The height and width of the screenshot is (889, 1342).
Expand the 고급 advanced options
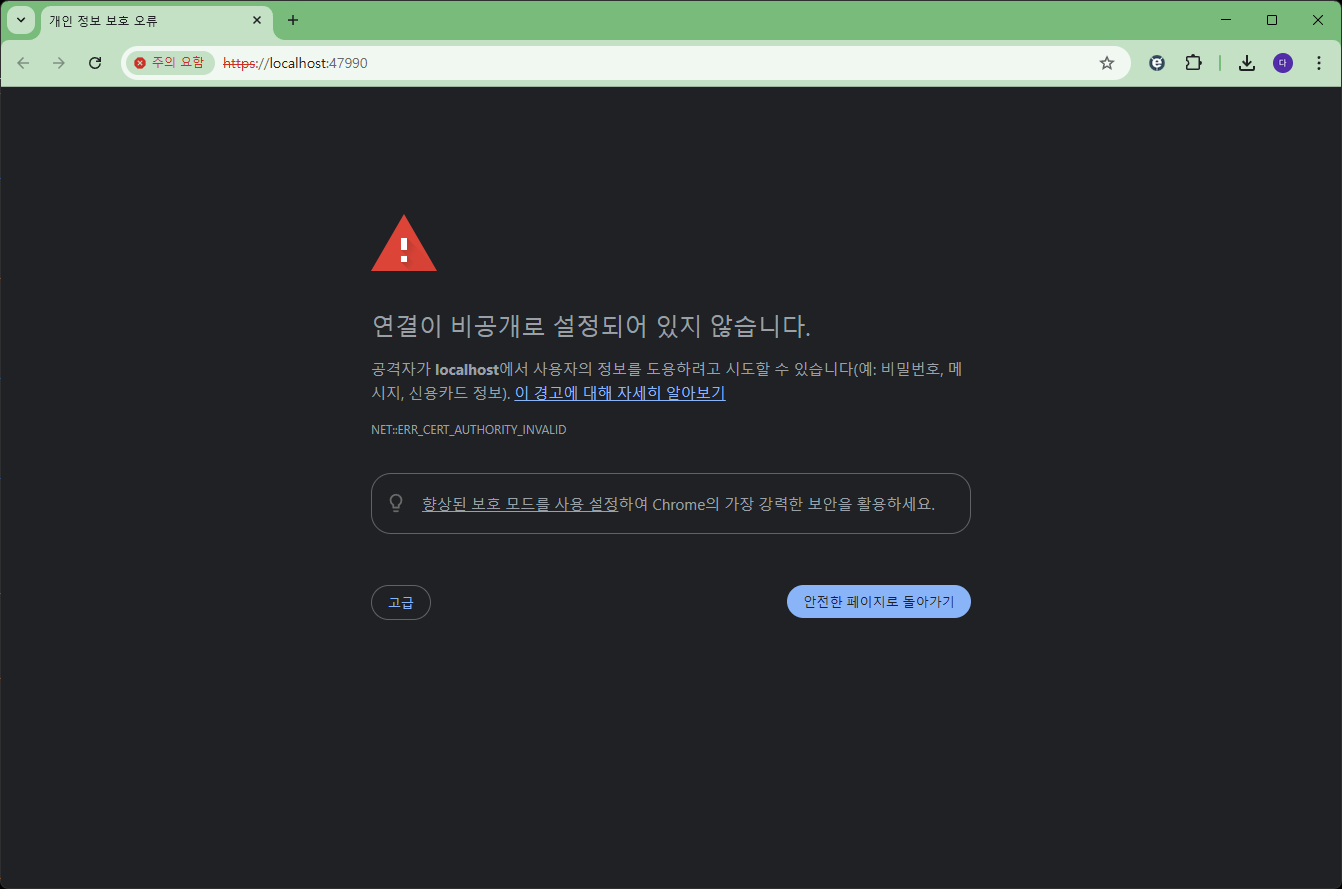coord(401,602)
